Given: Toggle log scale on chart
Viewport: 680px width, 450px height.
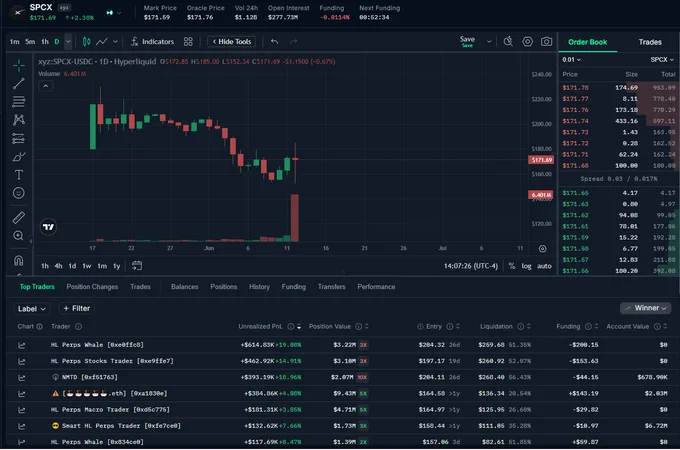Looking at the screenshot, I should tap(526, 266).
